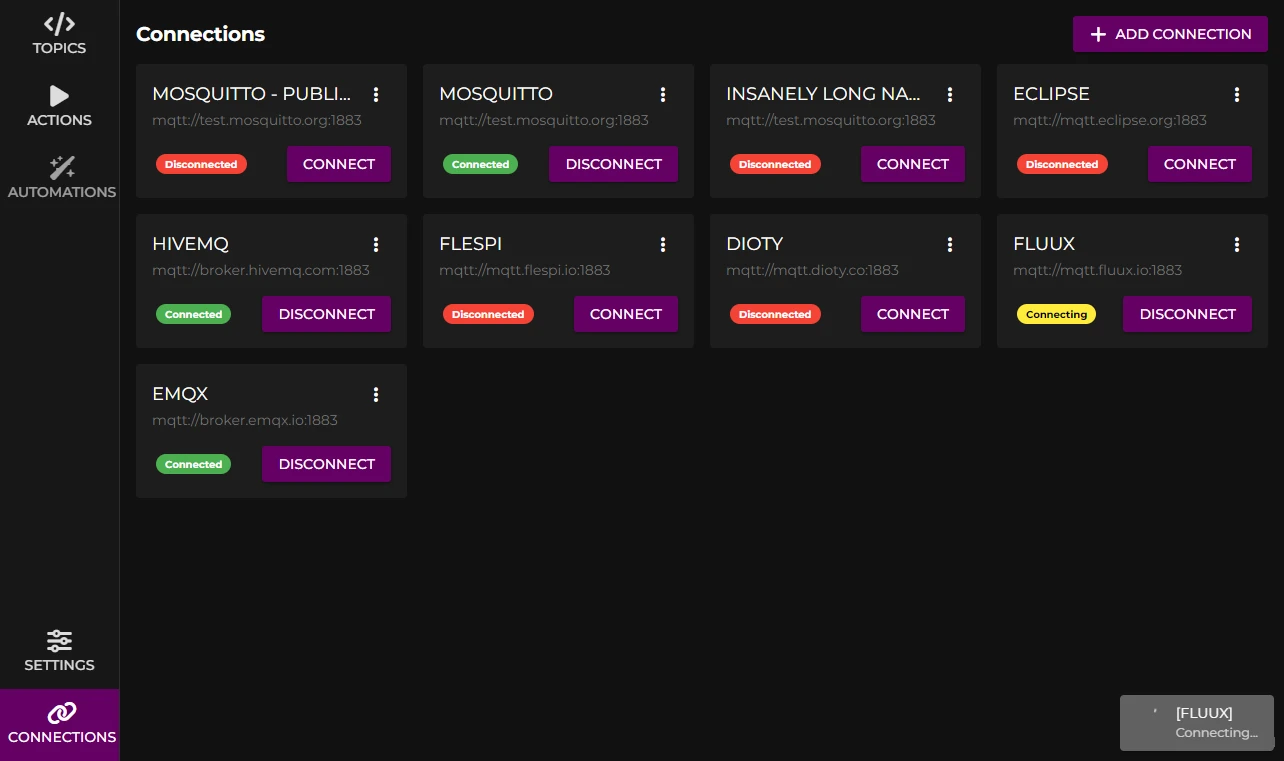
Task: Connect the FLESPI broker
Action: [626, 314]
